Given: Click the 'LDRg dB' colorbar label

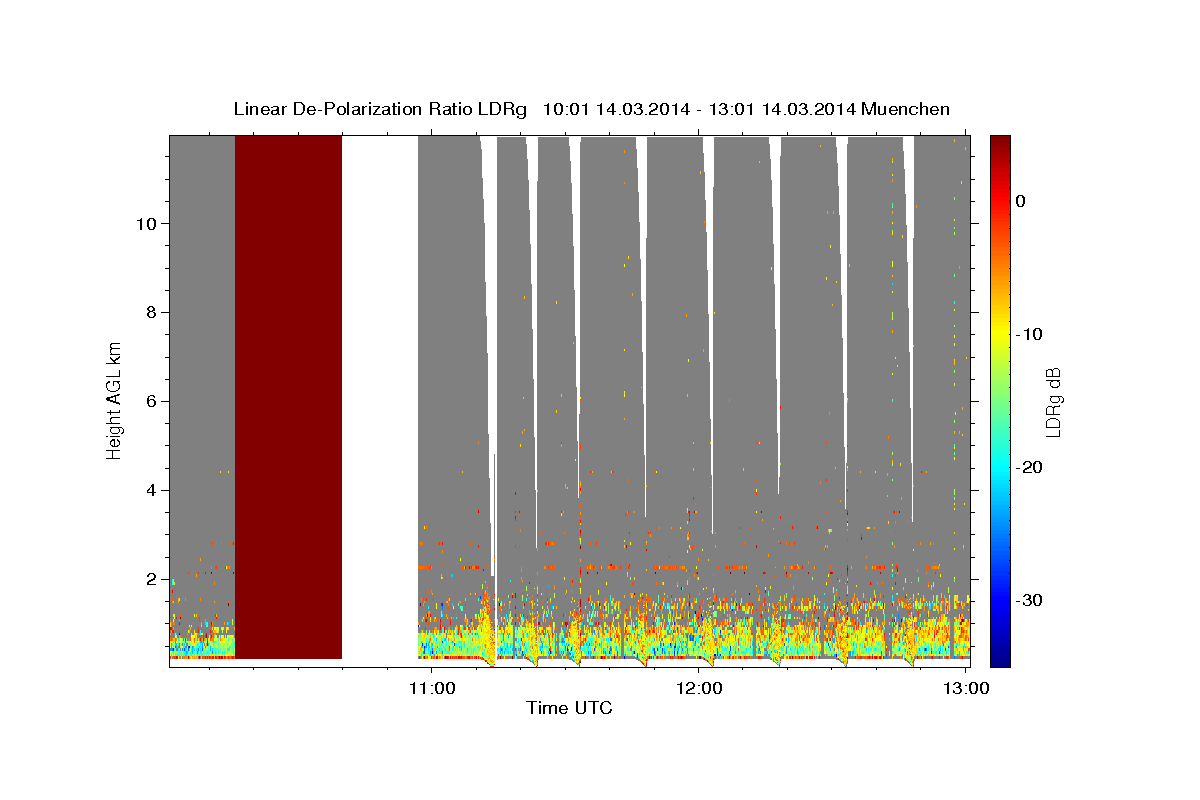Looking at the screenshot, I should pyautogui.click(x=1053, y=402).
